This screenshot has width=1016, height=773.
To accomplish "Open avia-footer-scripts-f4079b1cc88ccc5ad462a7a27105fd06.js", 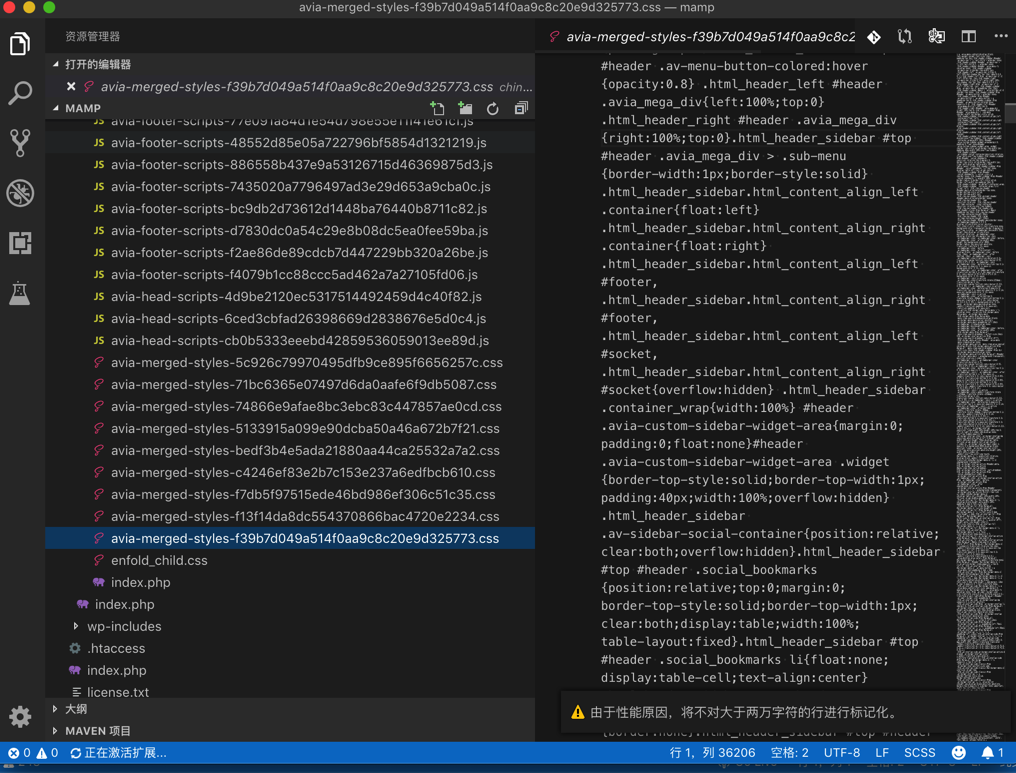I will coord(290,275).
